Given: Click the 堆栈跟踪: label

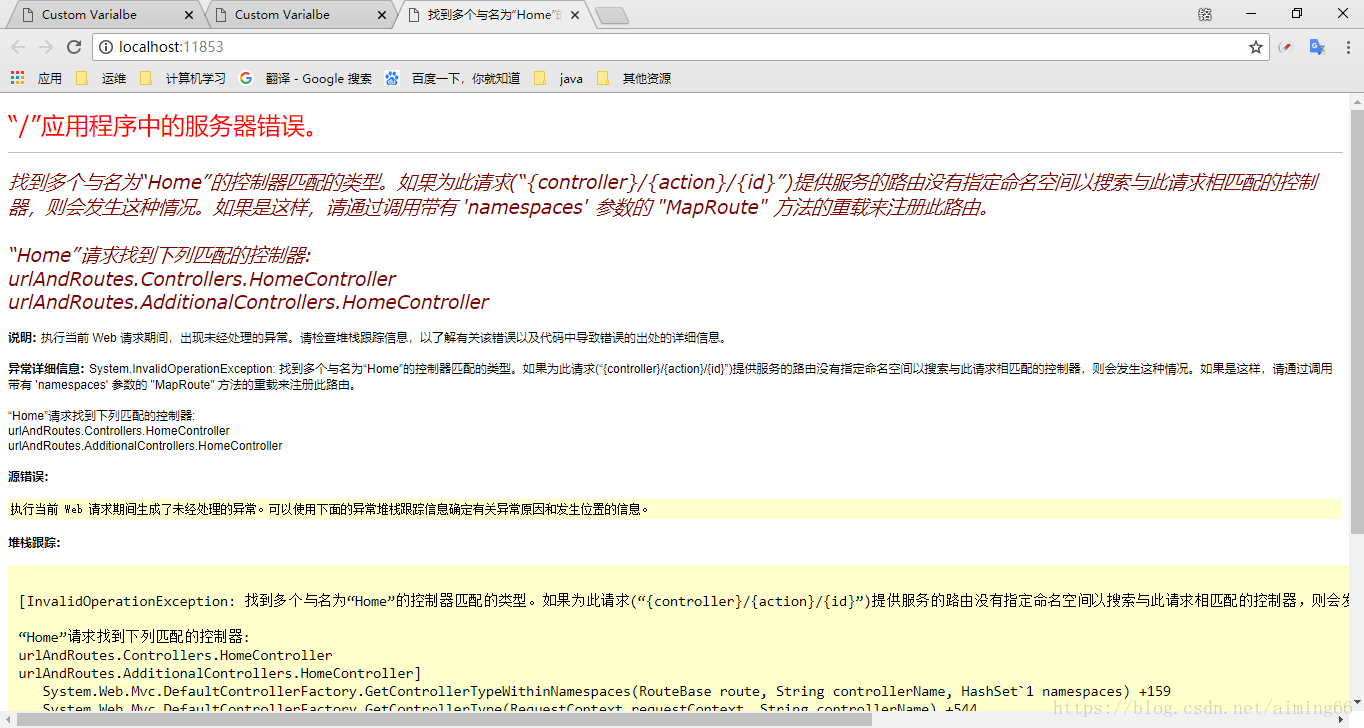Looking at the screenshot, I should click(34, 543).
